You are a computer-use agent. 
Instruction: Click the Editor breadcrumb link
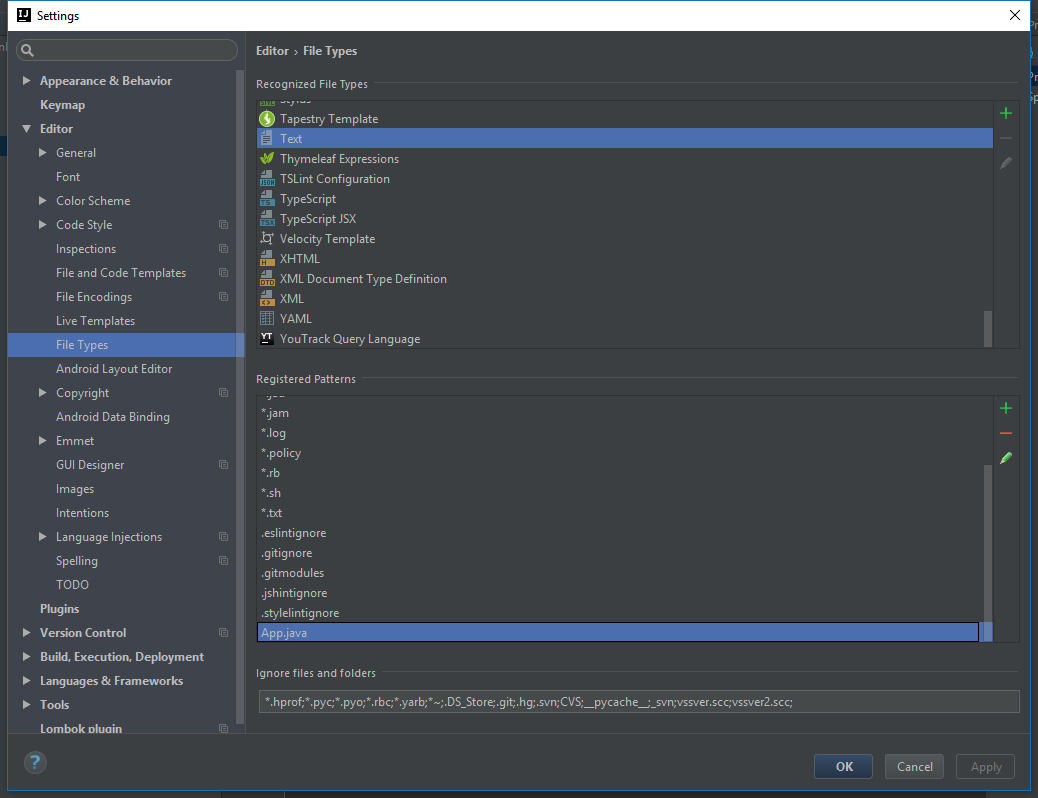tap(272, 51)
